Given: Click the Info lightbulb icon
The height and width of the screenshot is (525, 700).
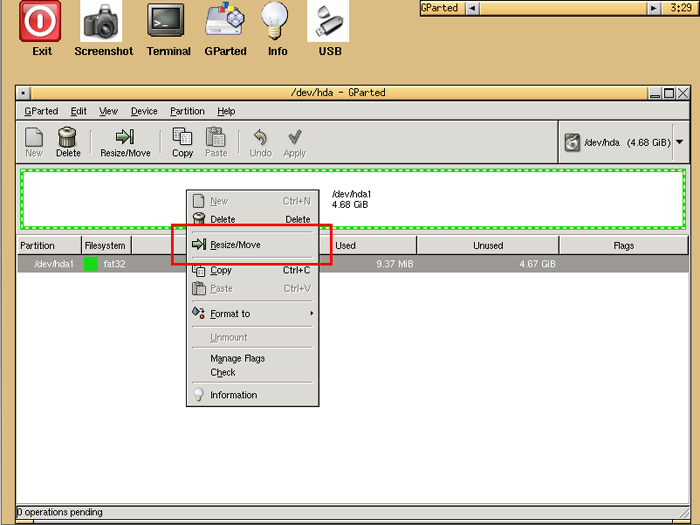Looking at the screenshot, I should (x=275, y=21).
